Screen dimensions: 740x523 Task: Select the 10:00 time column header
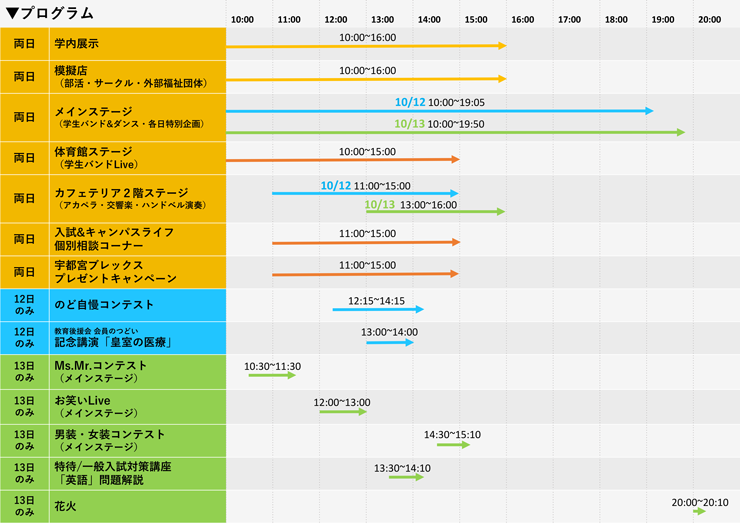click(x=242, y=19)
